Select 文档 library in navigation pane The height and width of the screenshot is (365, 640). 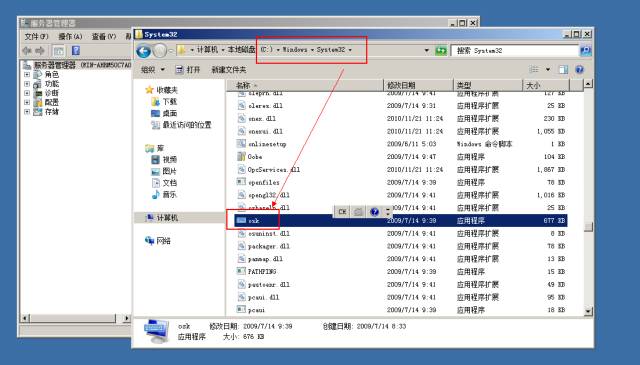pyautogui.click(x=169, y=182)
